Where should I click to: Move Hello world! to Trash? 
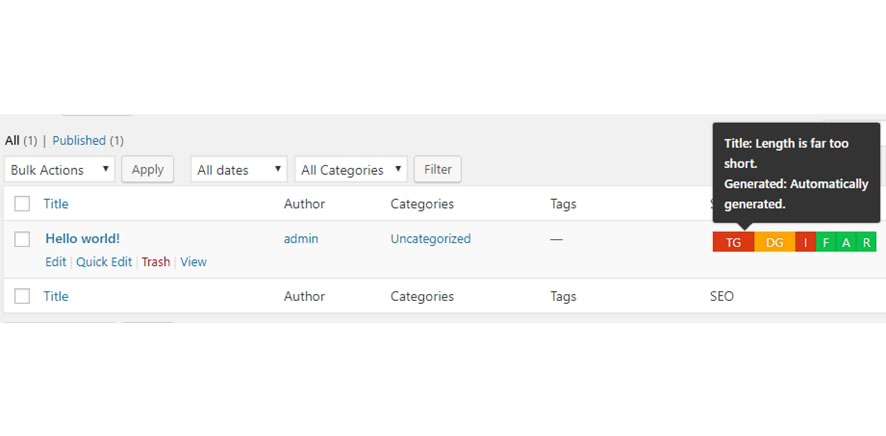(156, 261)
